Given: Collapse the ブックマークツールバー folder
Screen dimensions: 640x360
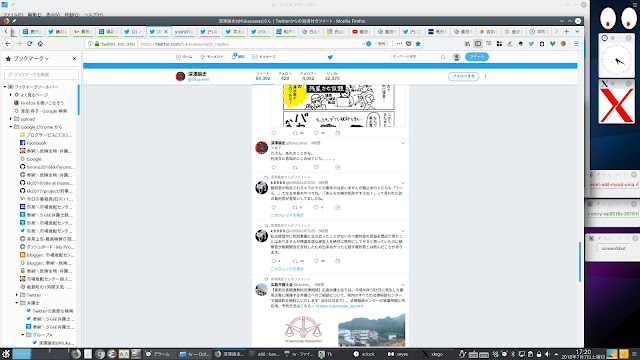Looking at the screenshot, I should [x=5, y=87].
